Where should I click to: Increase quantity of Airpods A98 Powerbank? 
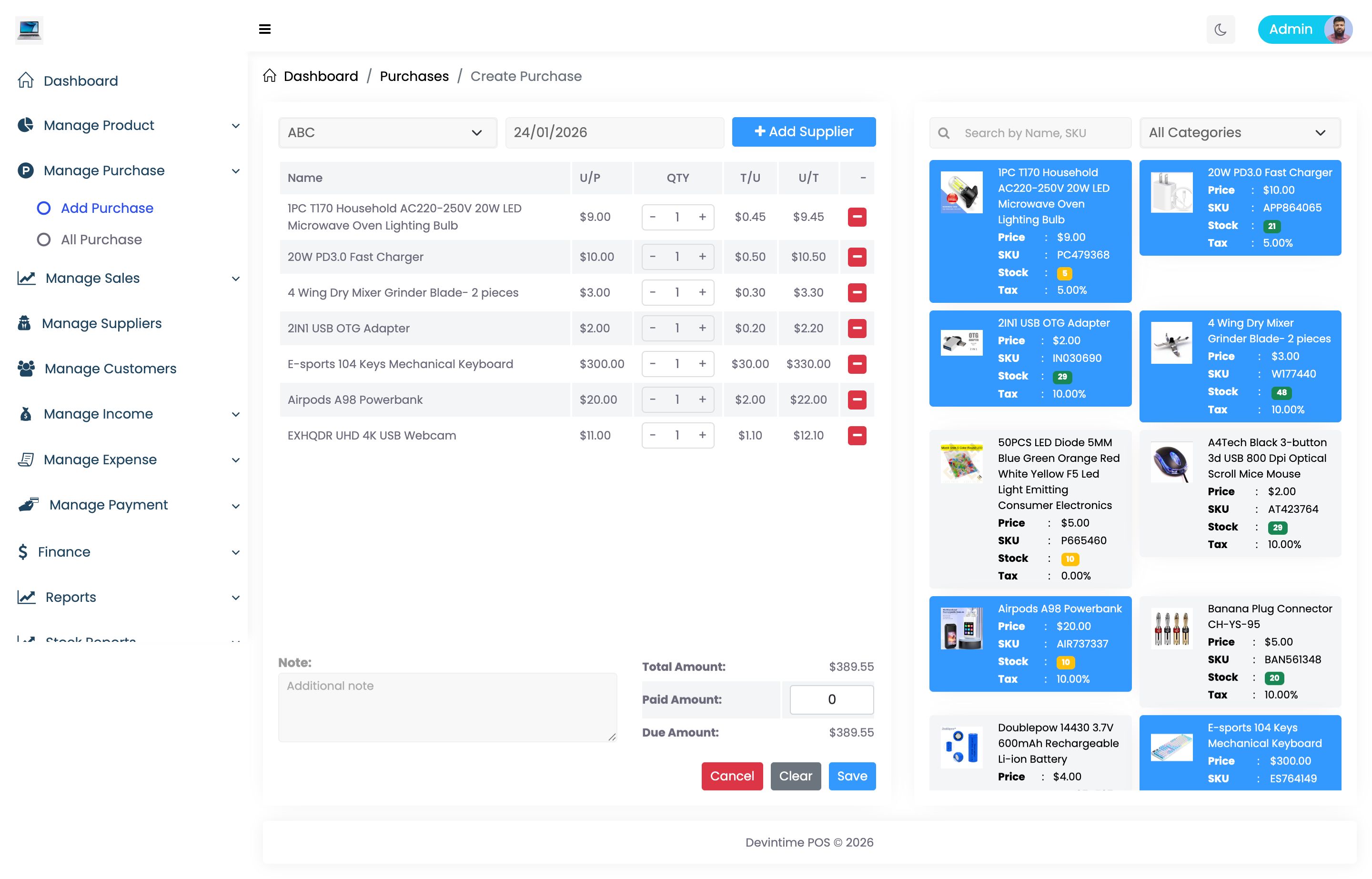pyautogui.click(x=702, y=400)
